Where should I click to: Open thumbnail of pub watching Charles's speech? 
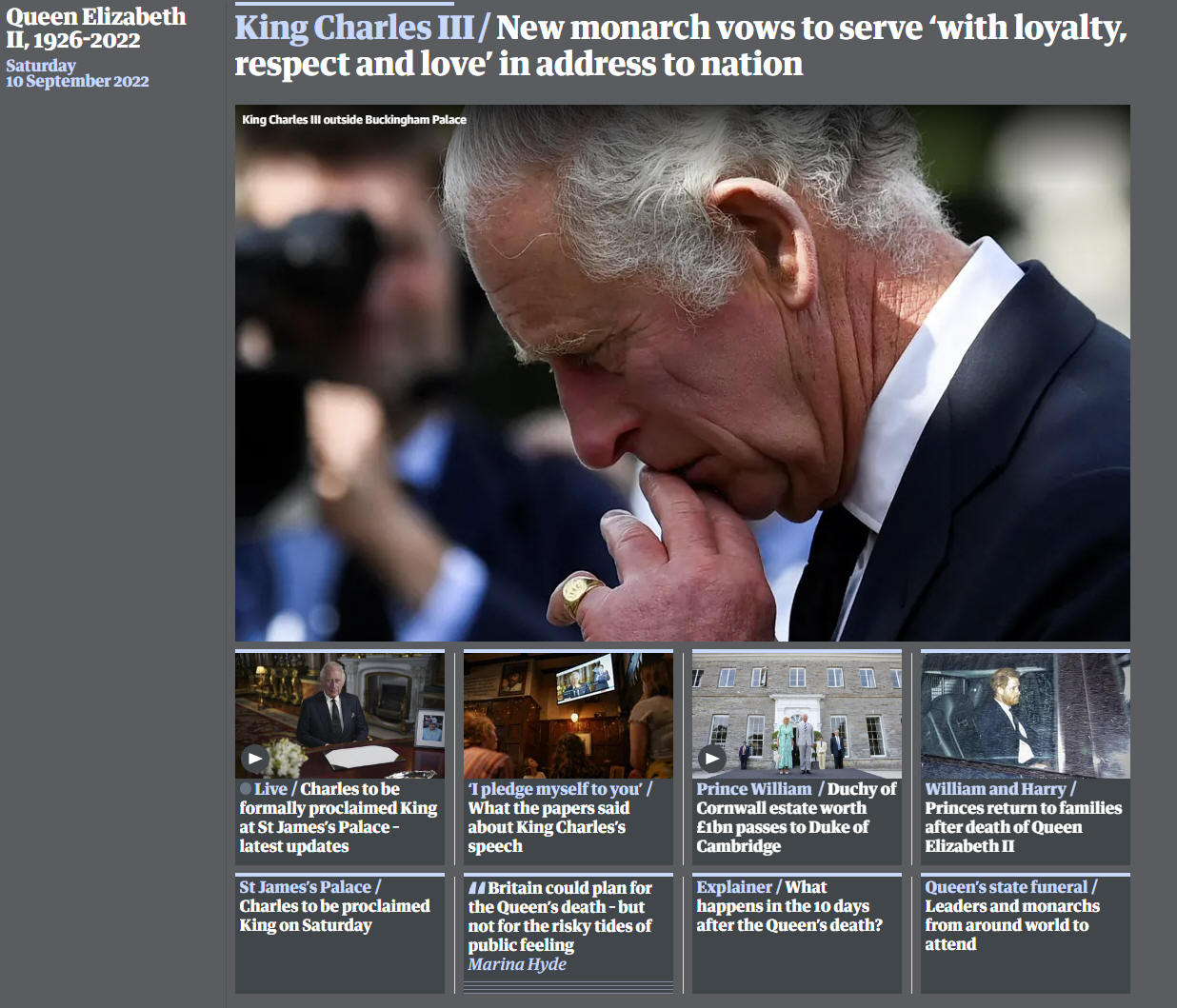569,715
